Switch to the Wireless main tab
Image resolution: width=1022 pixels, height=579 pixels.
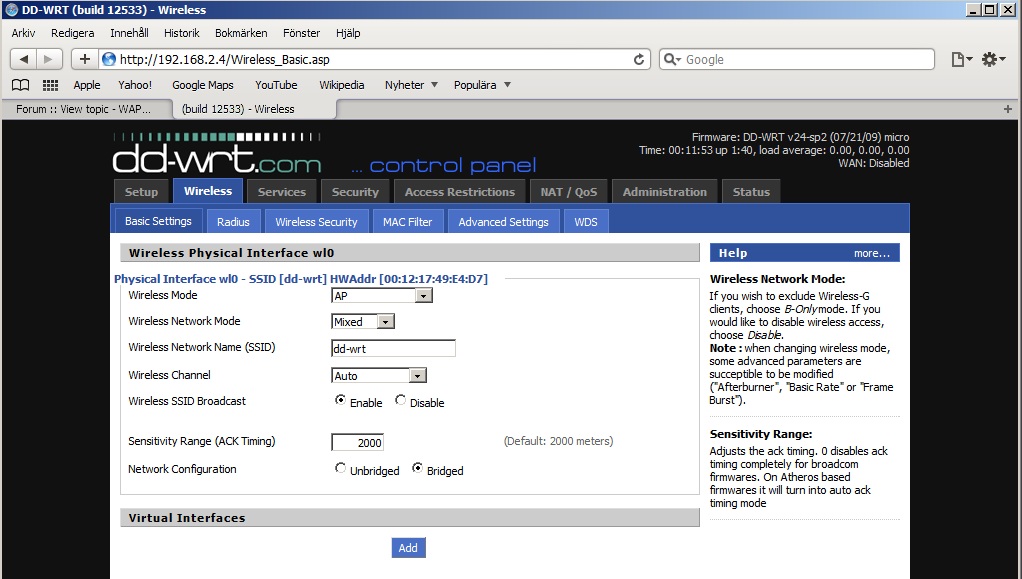click(x=208, y=191)
